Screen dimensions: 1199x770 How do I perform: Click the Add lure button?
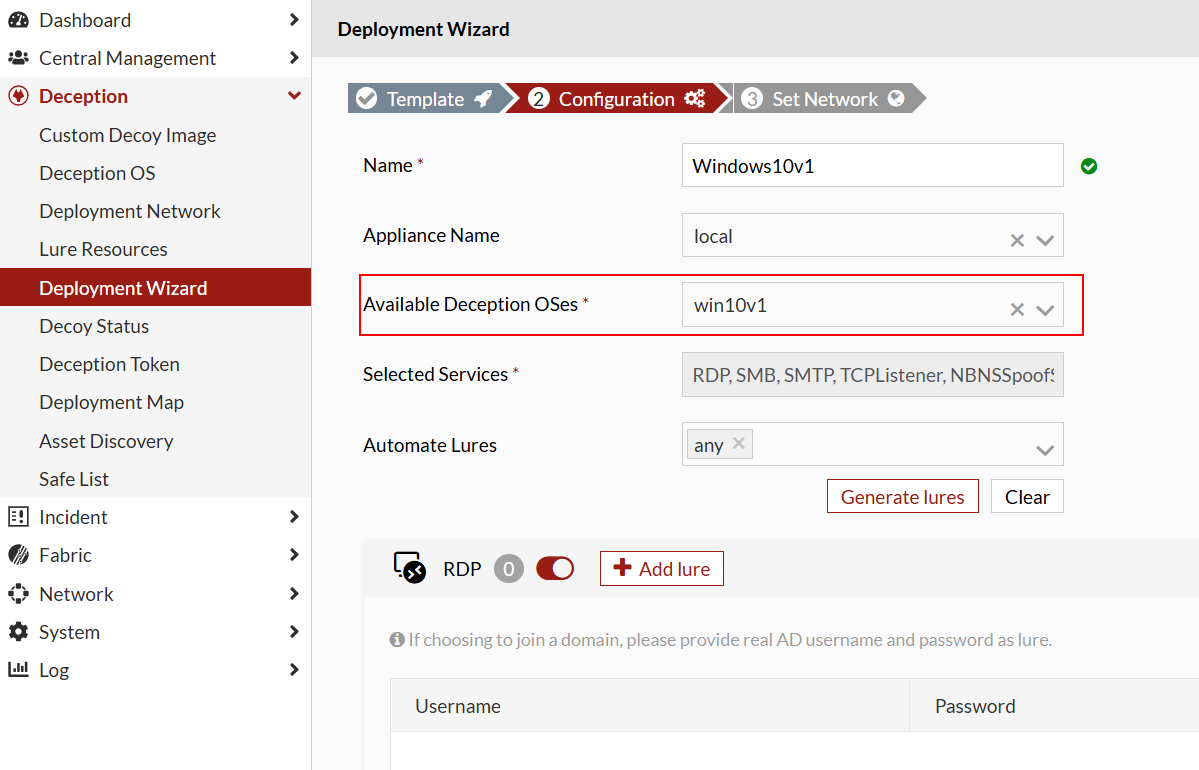[661, 568]
